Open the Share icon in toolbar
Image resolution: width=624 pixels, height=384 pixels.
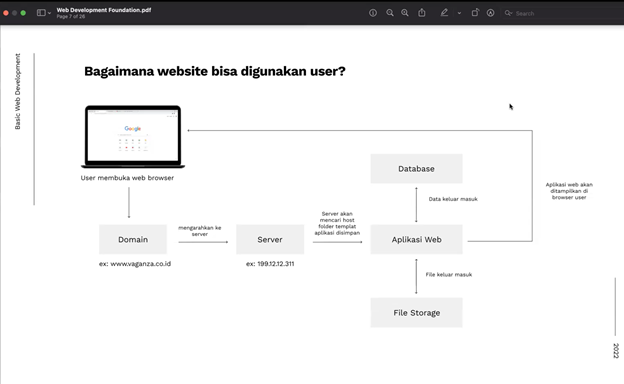[x=422, y=13]
